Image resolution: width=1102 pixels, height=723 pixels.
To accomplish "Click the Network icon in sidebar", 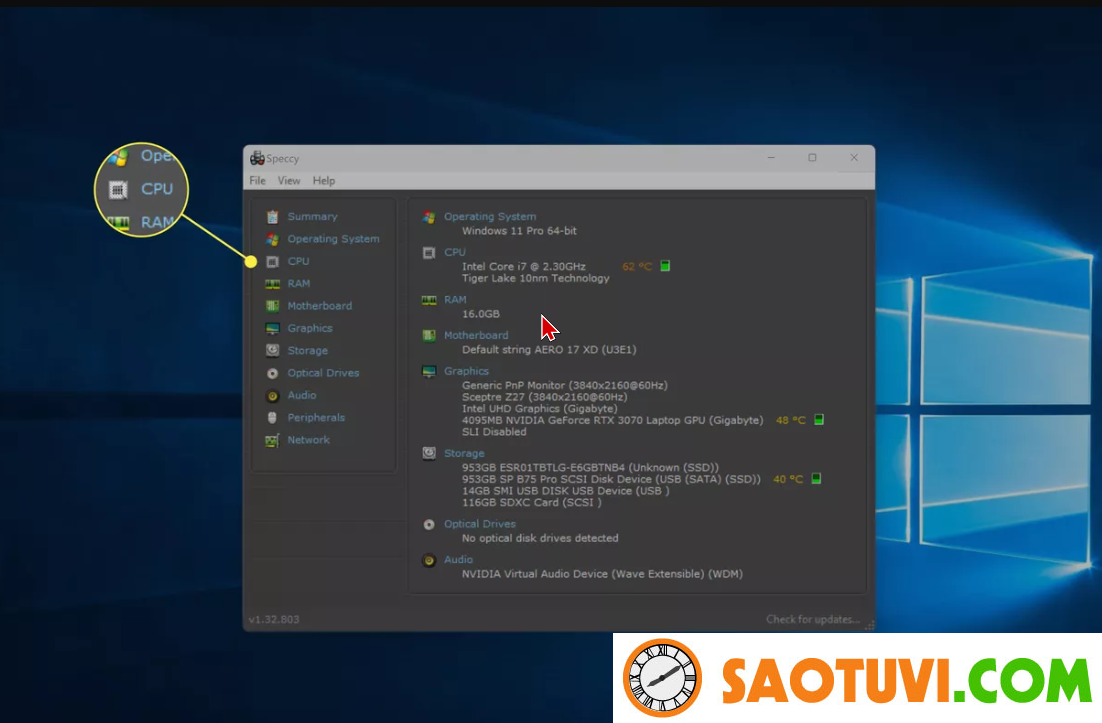I will 273,440.
